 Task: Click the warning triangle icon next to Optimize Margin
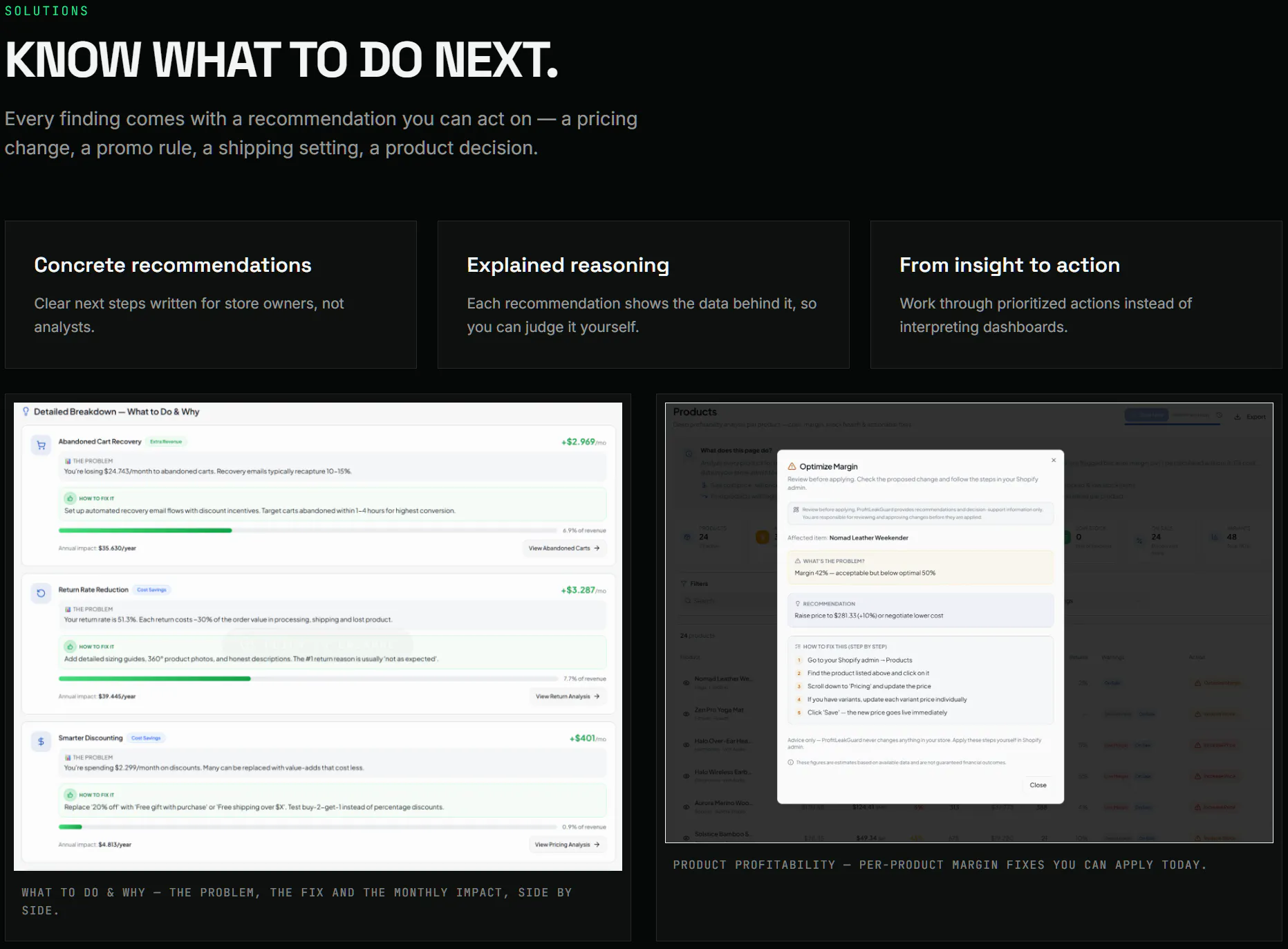[x=792, y=466]
